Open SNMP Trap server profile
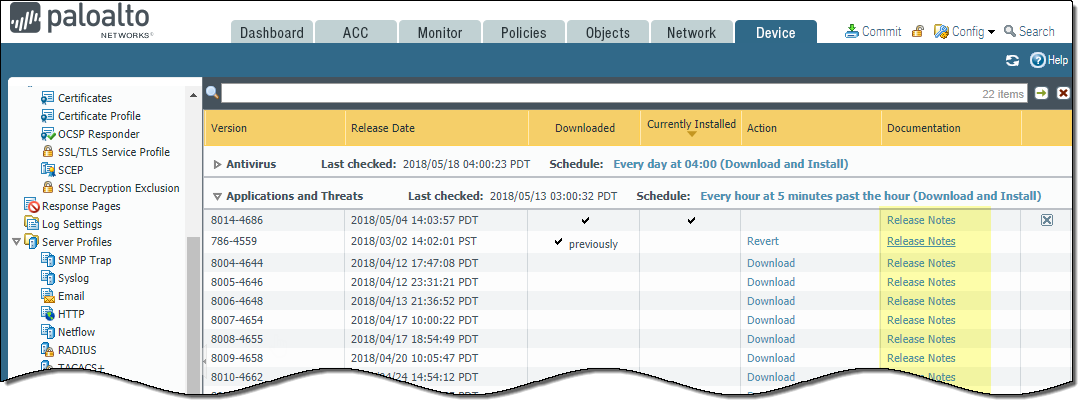 point(85,260)
